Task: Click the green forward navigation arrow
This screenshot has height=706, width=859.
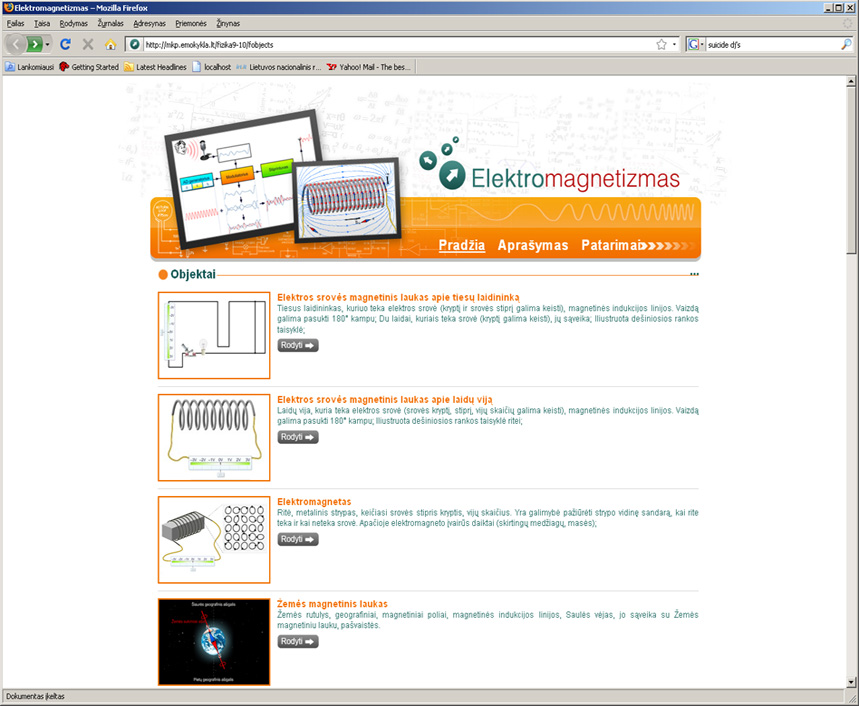Action: 36,44
